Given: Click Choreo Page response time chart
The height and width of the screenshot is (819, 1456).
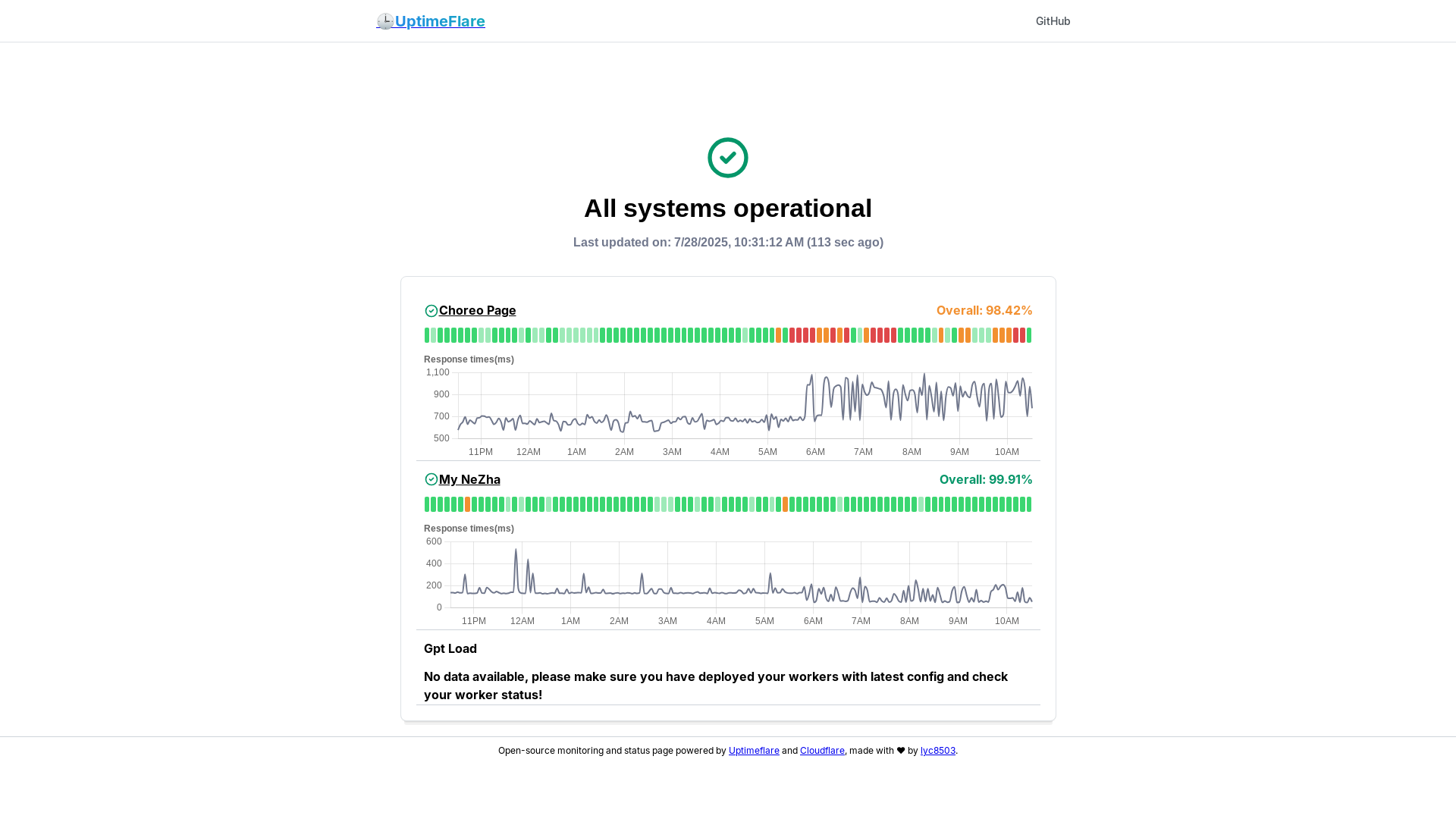Looking at the screenshot, I should click(728, 406).
